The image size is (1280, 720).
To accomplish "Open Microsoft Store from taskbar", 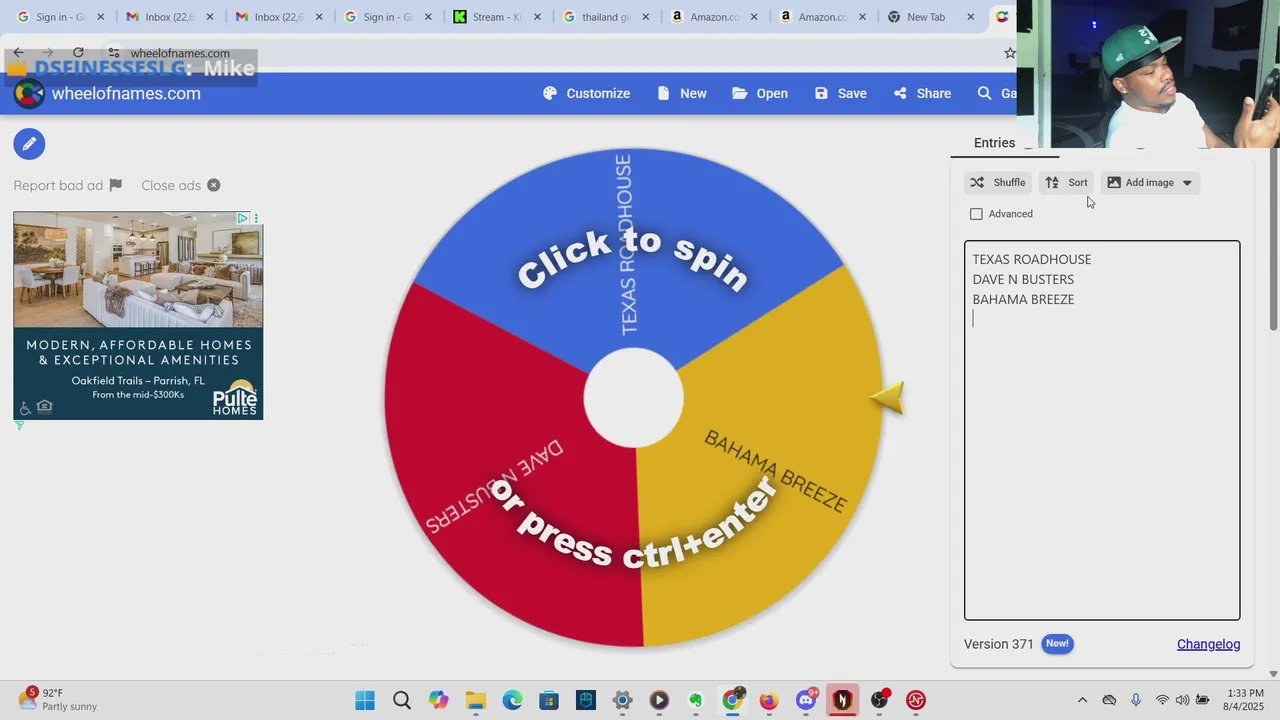I will [x=549, y=700].
